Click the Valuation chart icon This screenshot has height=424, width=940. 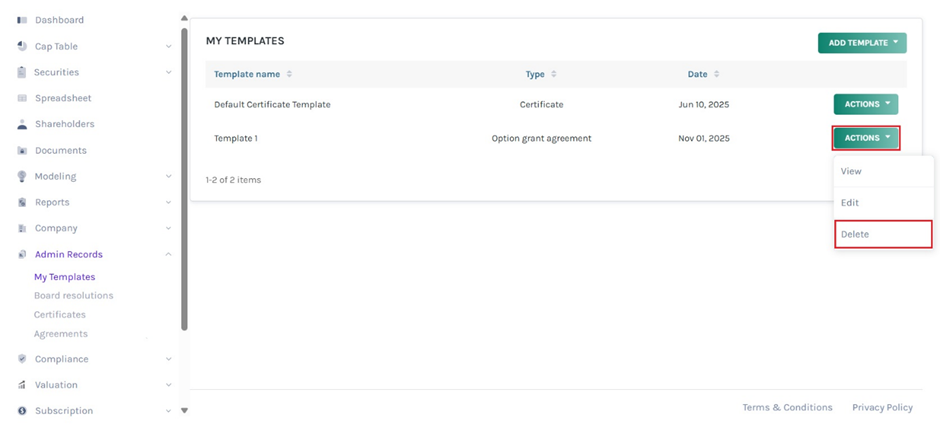[22, 385]
